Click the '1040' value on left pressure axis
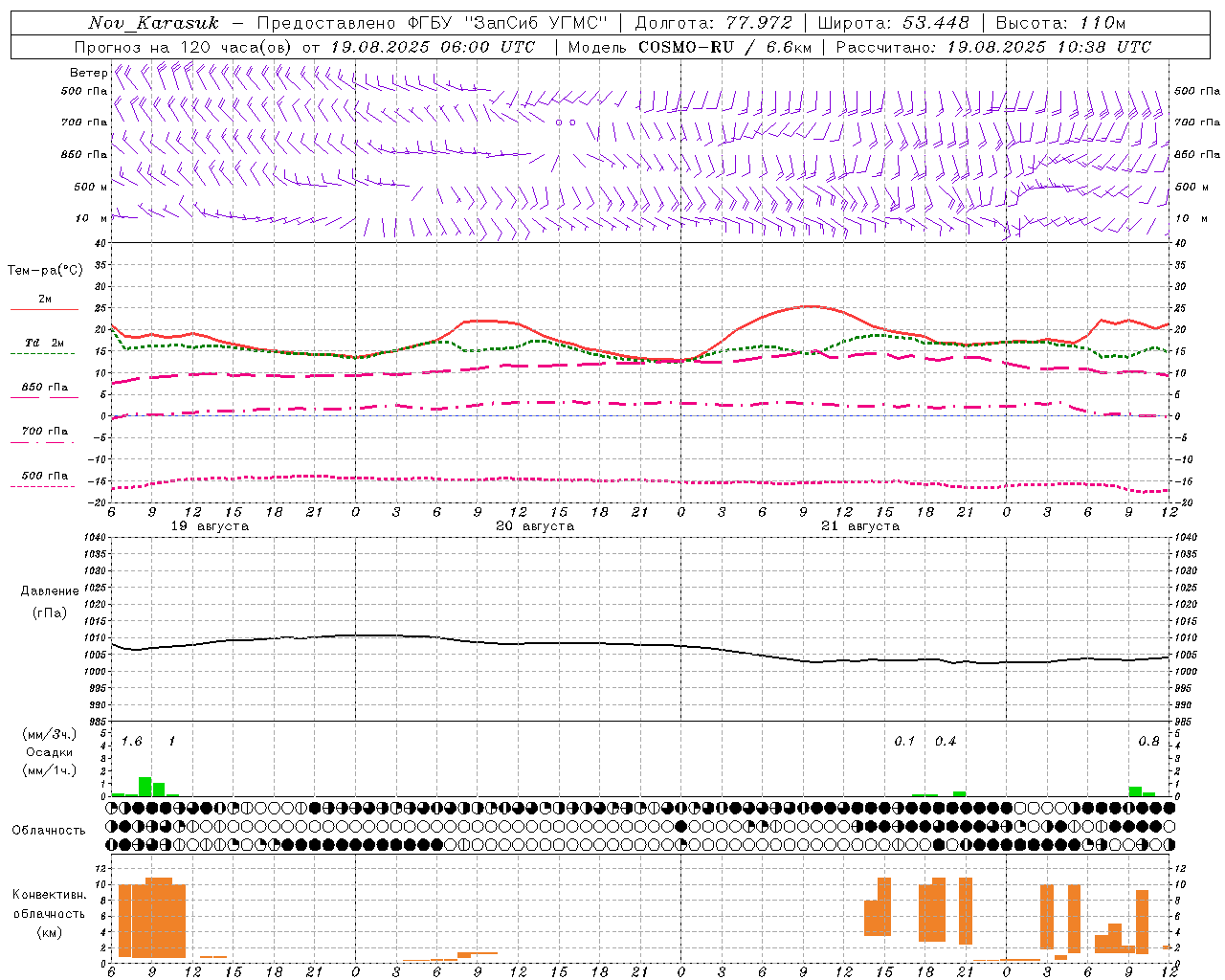 tap(94, 538)
